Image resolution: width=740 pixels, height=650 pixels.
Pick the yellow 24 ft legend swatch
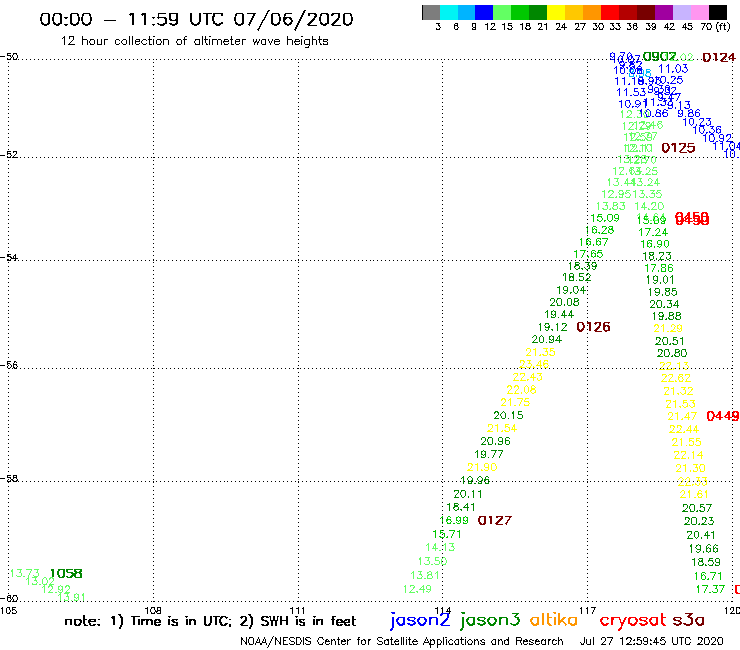(x=556, y=12)
